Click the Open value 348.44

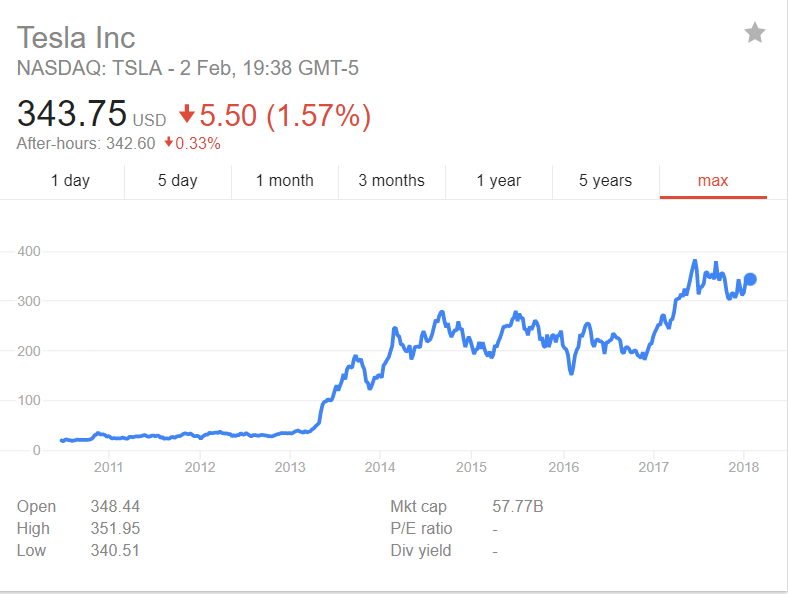115,506
